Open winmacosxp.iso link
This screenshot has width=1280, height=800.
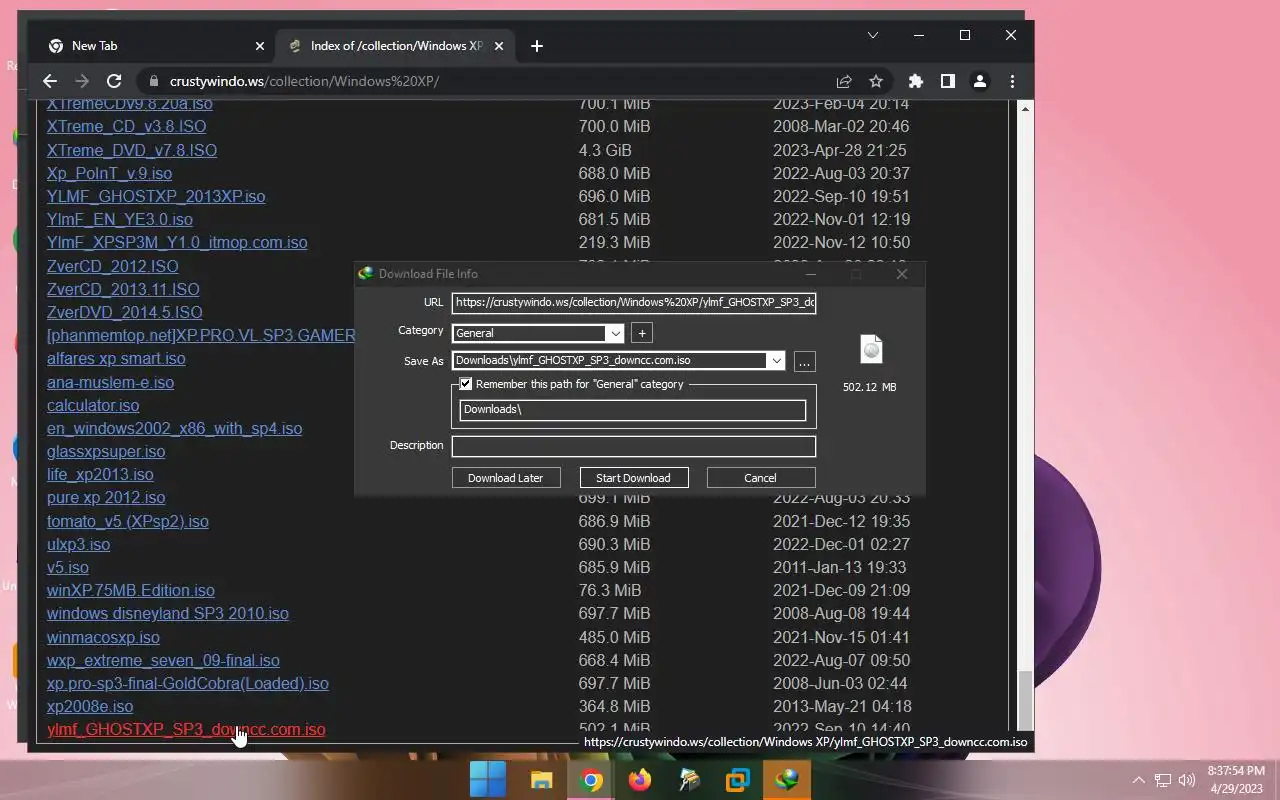click(103, 637)
